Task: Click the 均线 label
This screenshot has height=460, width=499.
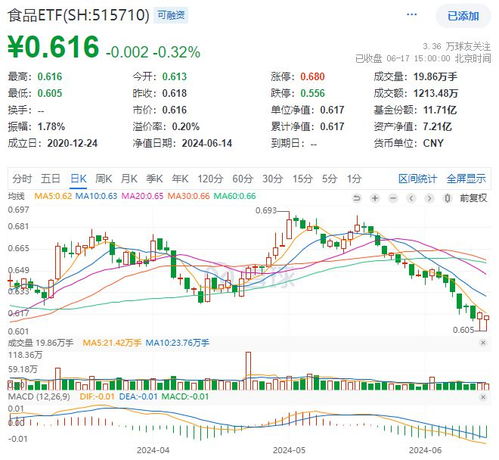Action: 16,196
